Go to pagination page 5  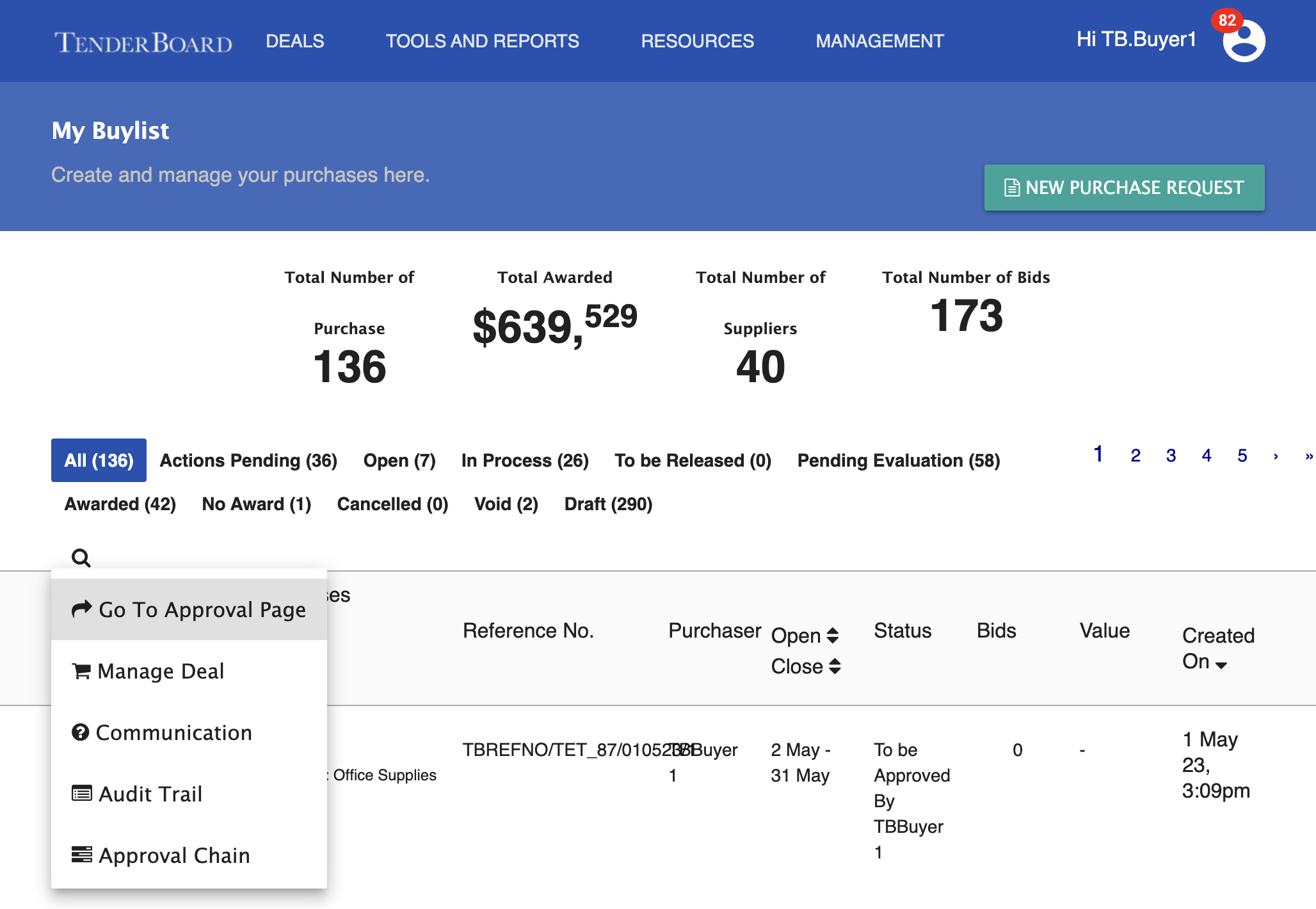pyautogui.click(x=1242, y=455)
